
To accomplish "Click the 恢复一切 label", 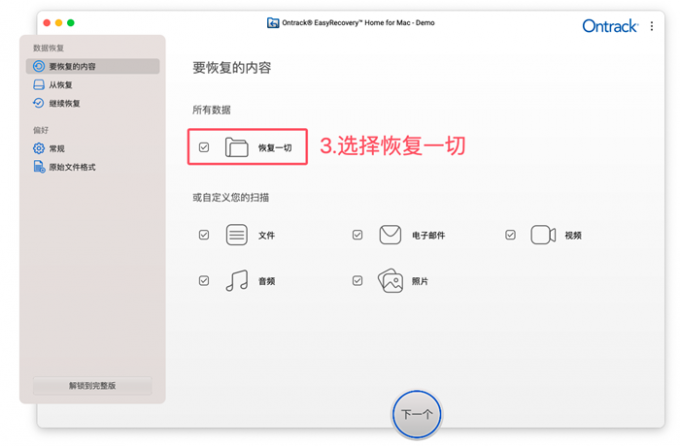I will [275, 148].
